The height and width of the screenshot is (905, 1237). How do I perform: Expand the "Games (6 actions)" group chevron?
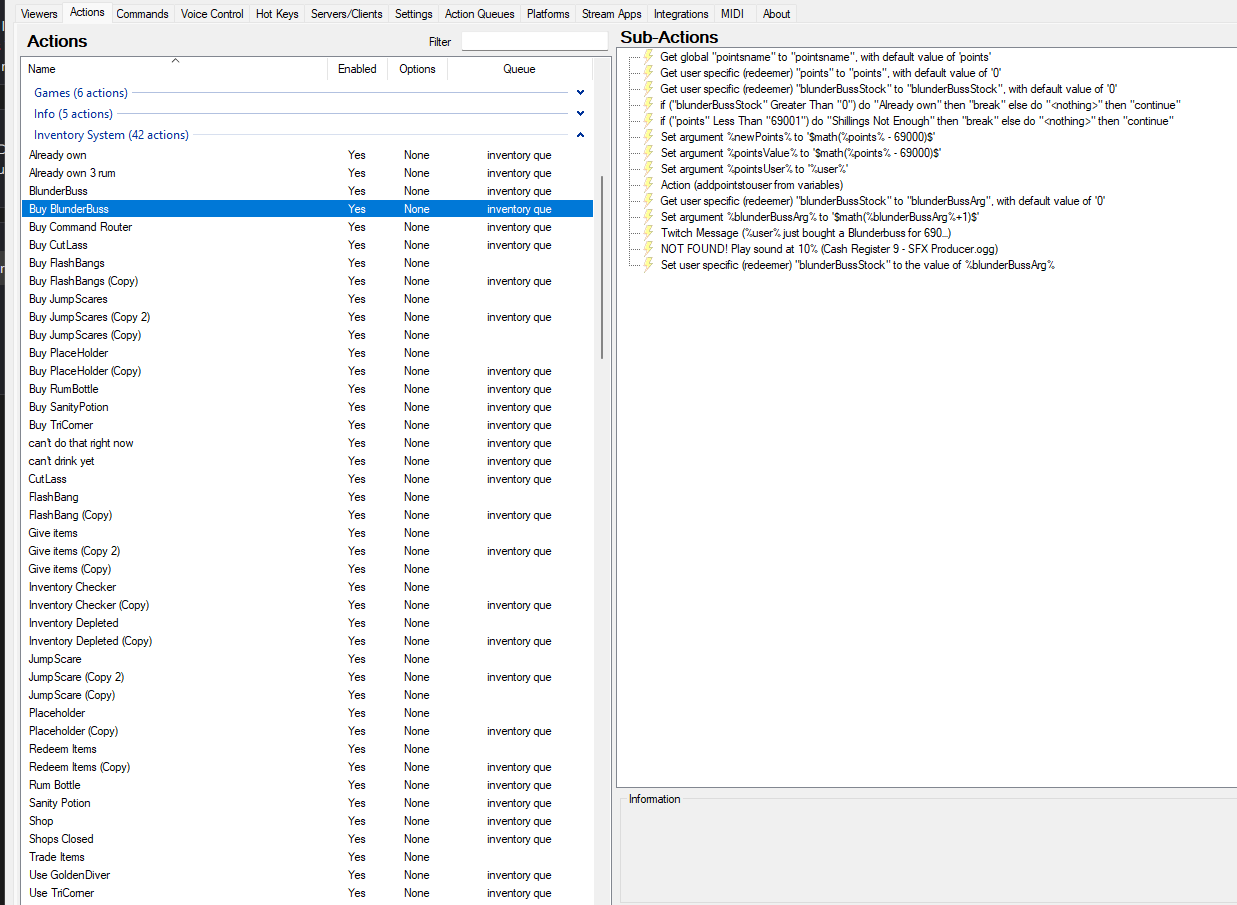coord(580,91)
